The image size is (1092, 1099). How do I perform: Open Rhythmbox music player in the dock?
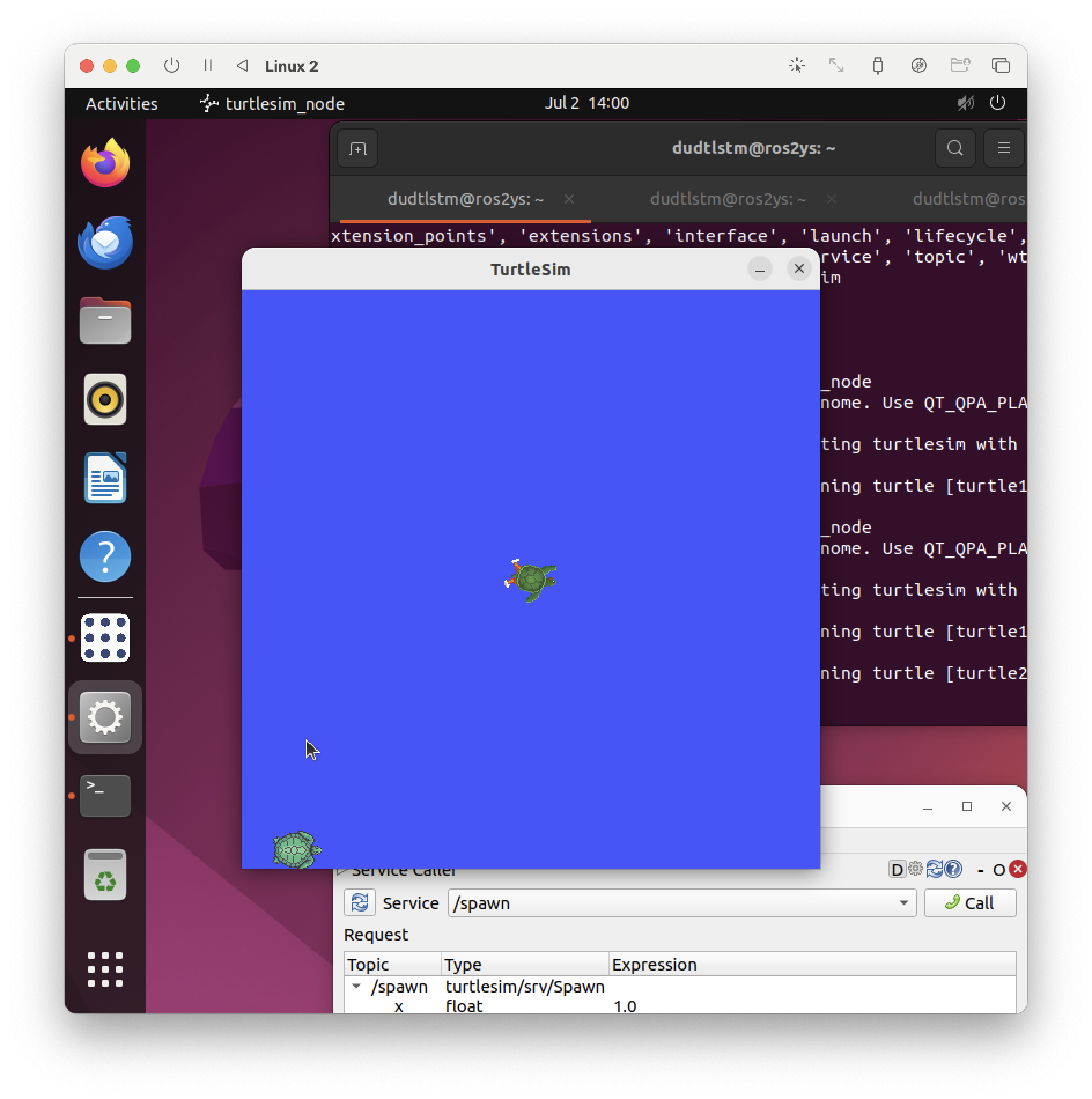click(105, 399)
